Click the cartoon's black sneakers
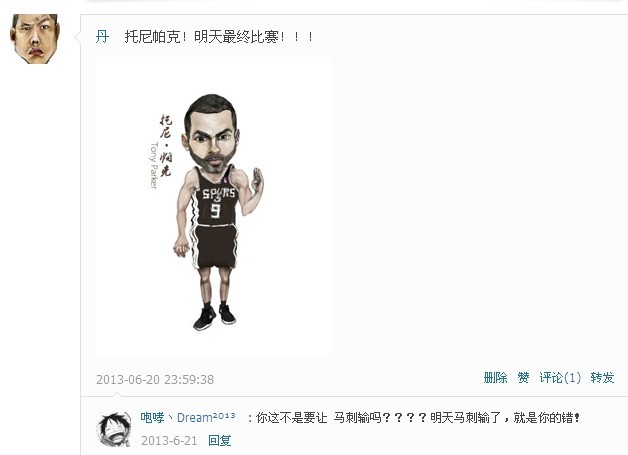 [215, 316]
